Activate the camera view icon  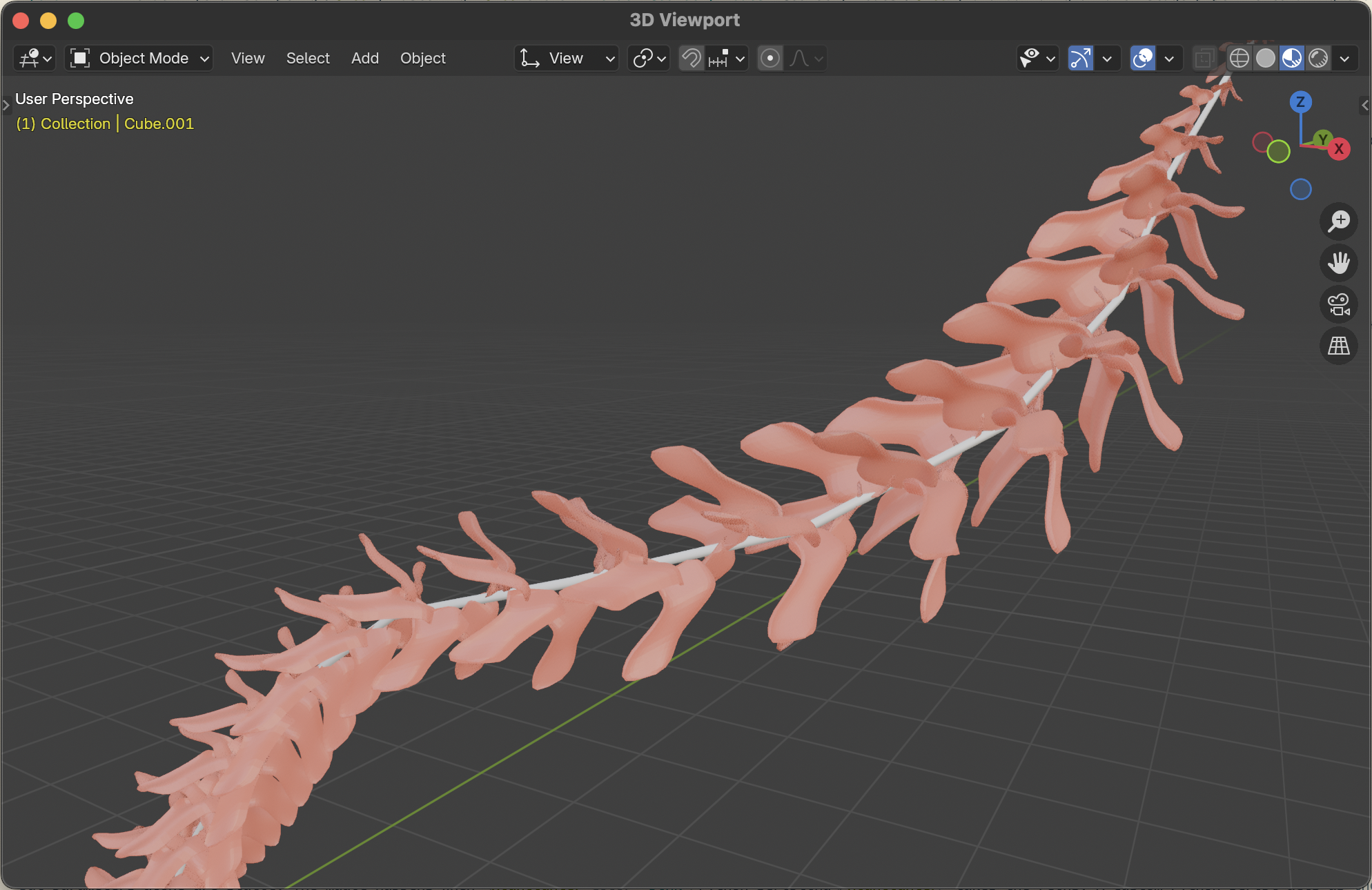coord(1339,304)
